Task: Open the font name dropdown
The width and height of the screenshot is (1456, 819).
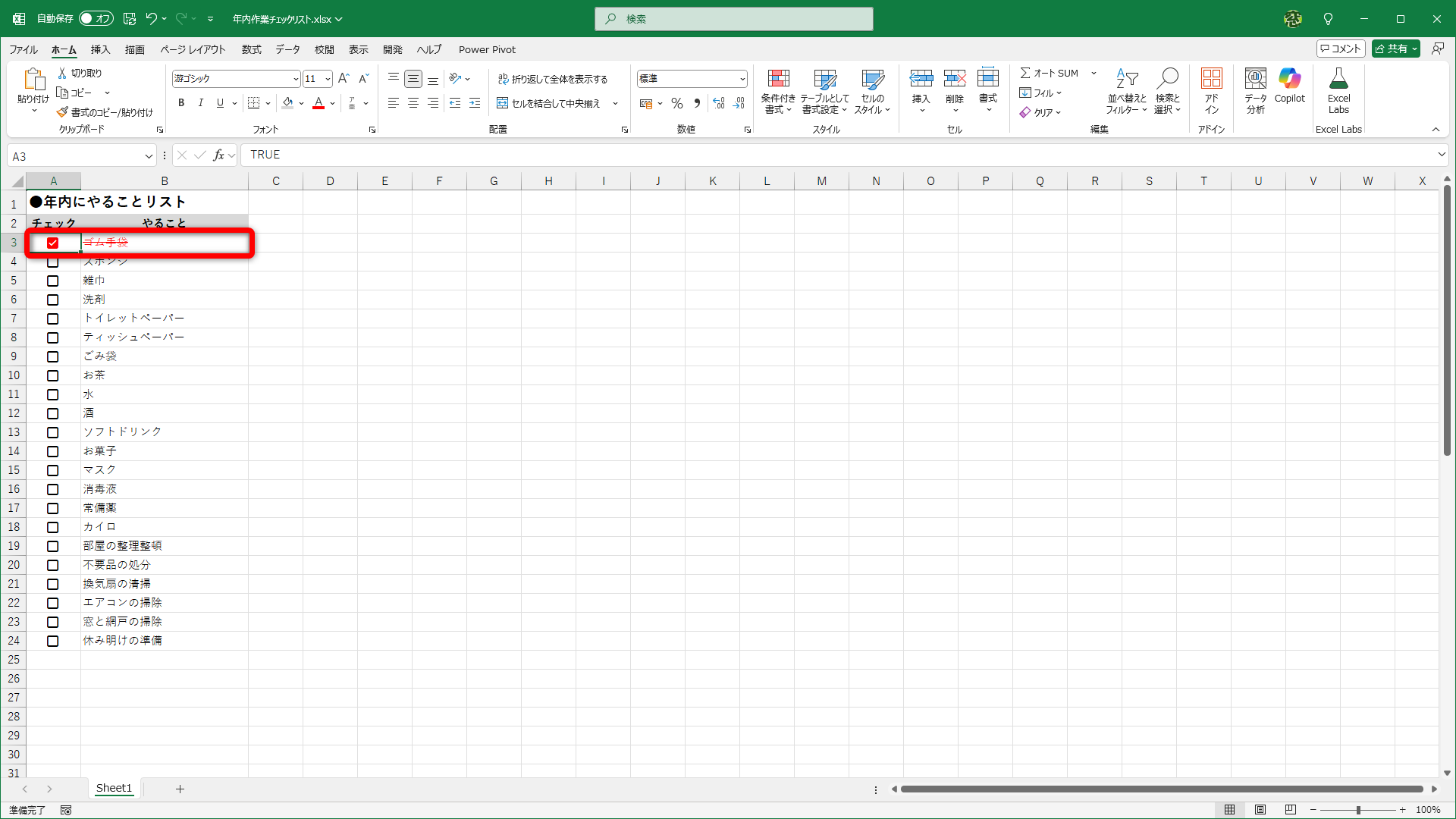Action: [296, 79]
